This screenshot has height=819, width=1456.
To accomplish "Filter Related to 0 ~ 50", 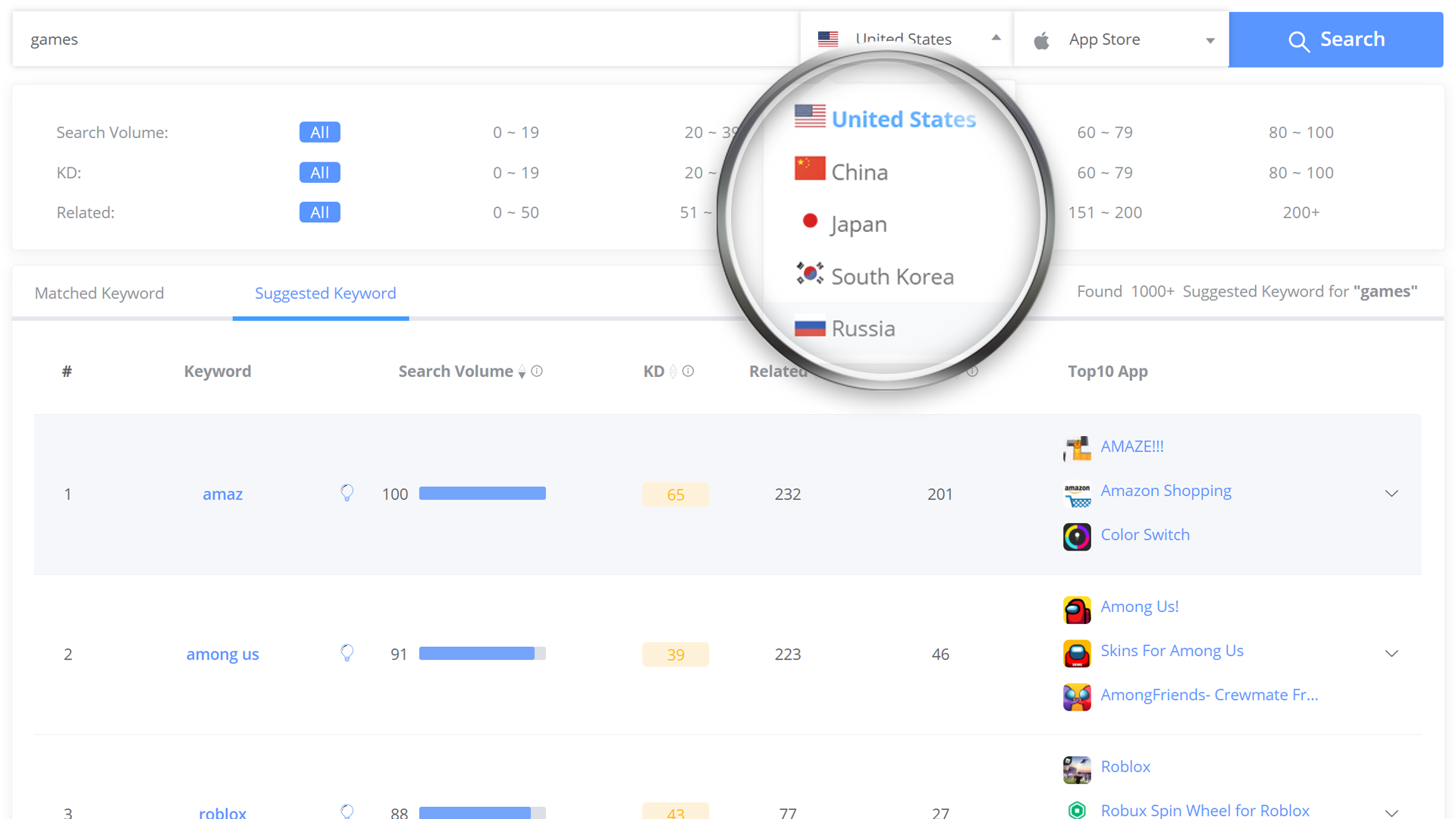I will pyautogui.click(x=516, y=212).
